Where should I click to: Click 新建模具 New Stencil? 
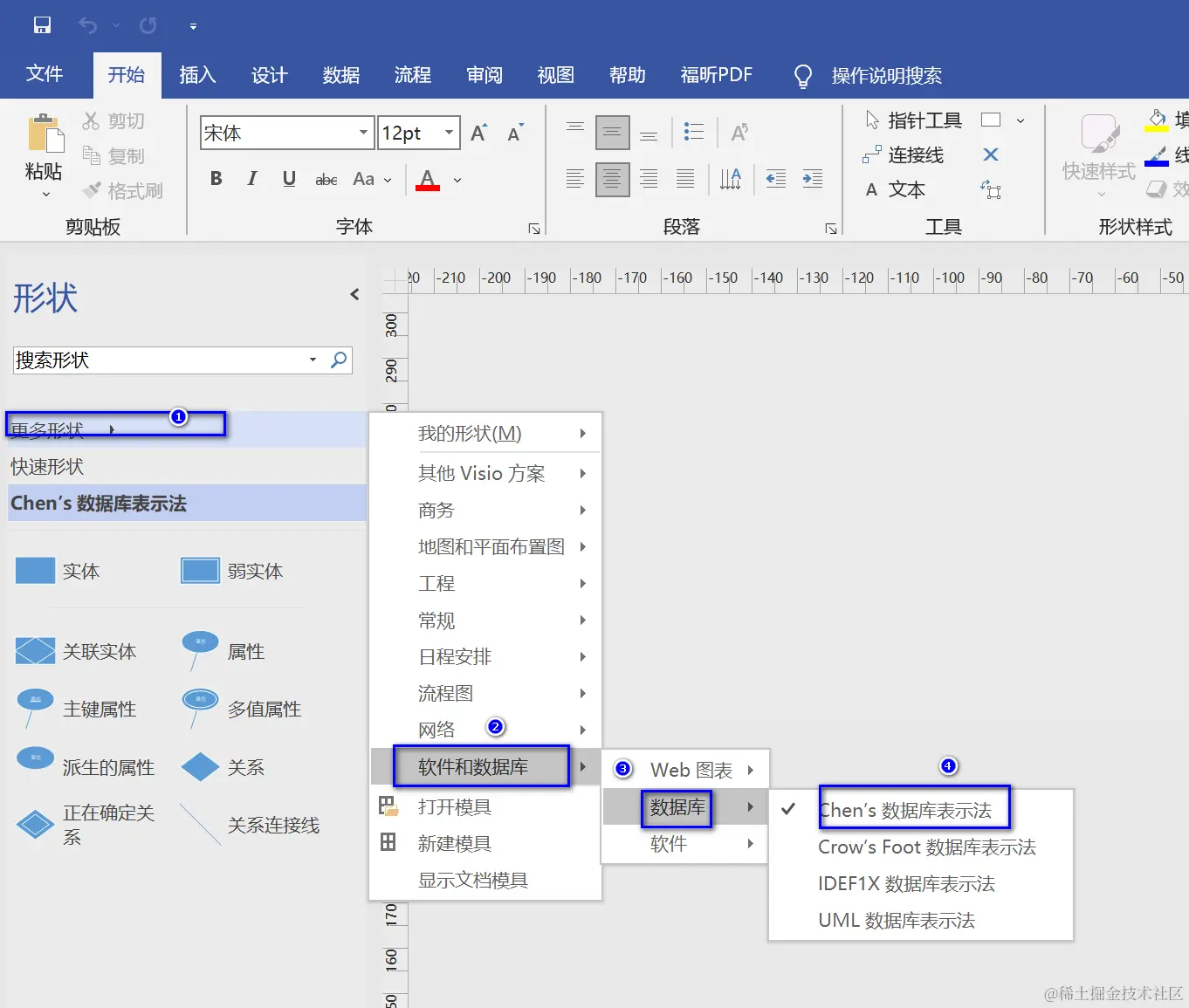click(454, 843)
